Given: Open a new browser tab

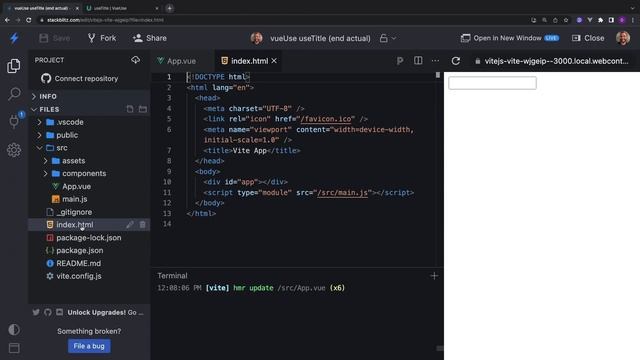Looking at the screenshot, I should pyautogui.click(x=169, y=8).
